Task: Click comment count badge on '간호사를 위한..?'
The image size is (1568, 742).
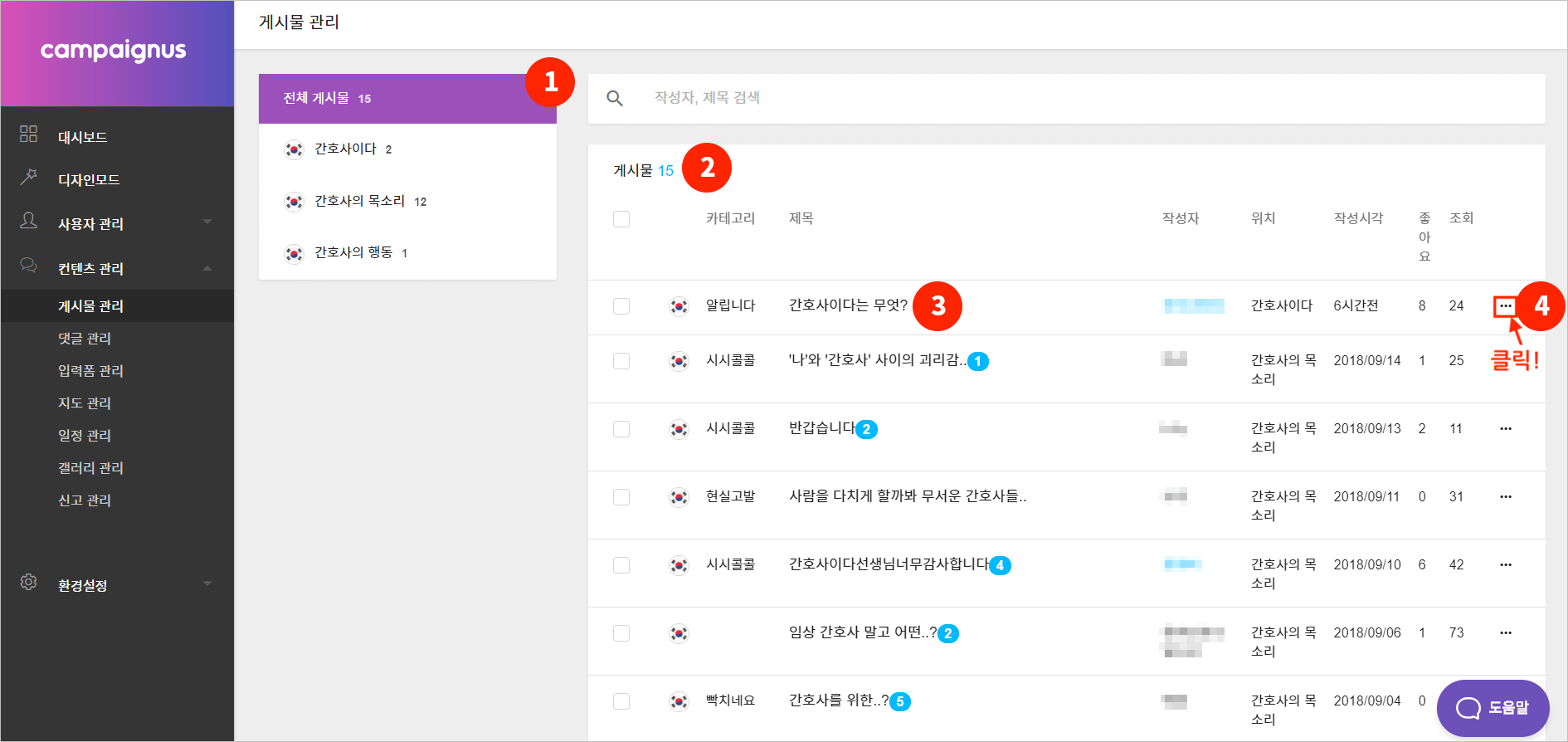Action: pos(900,702)
